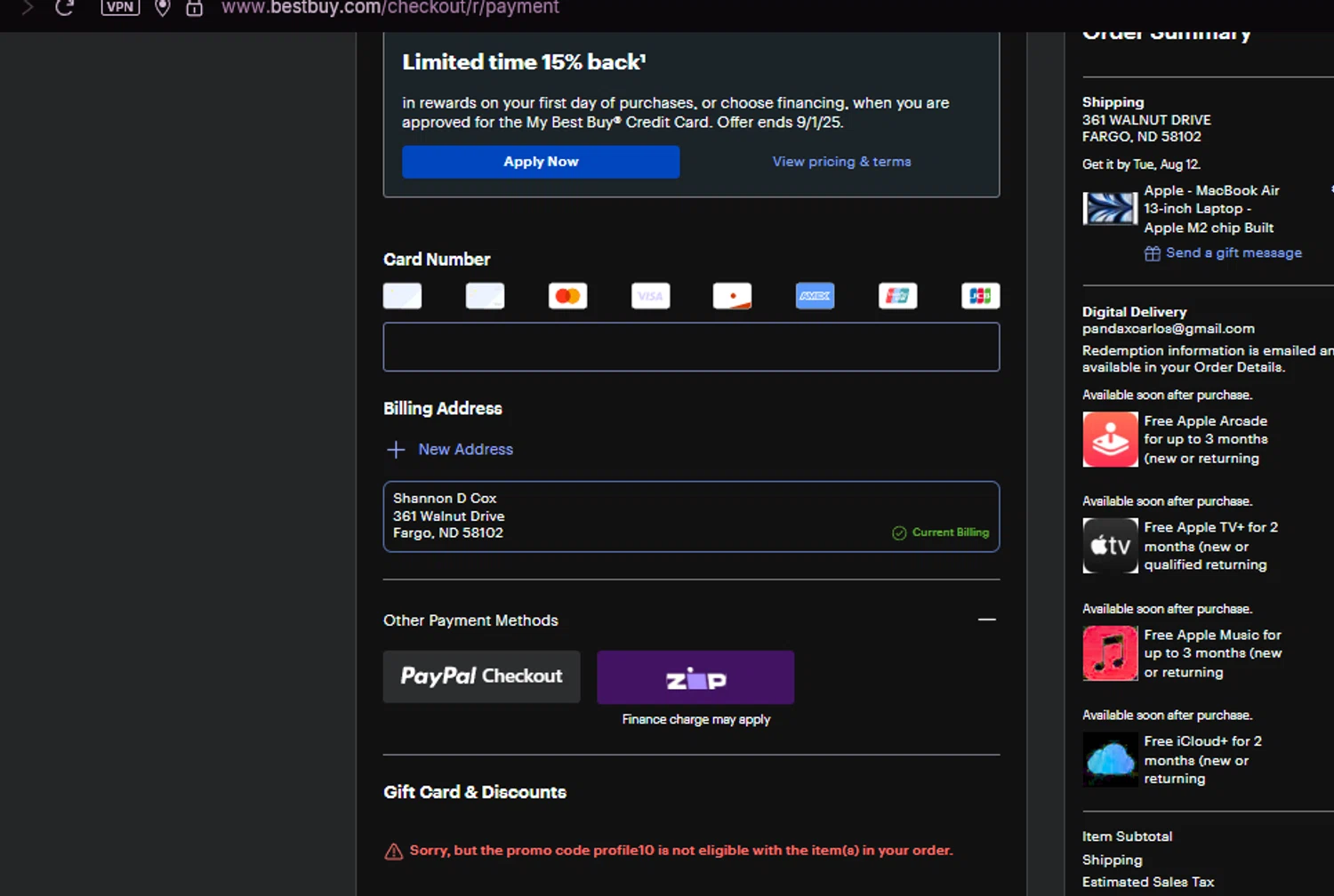Click 'Free Apple Arcade' offer text
The image size is (1334, 896).
click(x=1205, y=421)
